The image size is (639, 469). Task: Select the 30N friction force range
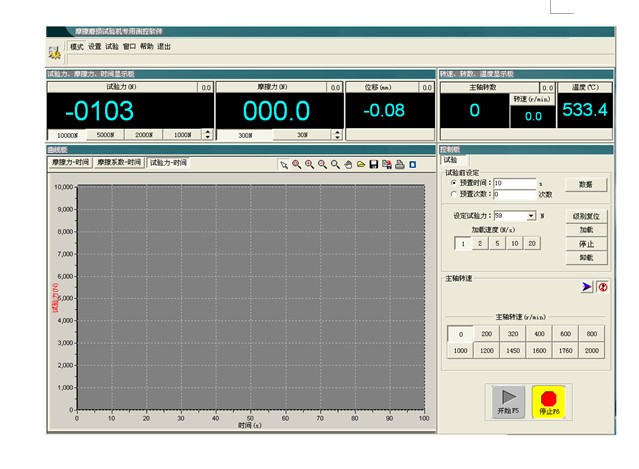pyautogui.click(x=302, y=135)
